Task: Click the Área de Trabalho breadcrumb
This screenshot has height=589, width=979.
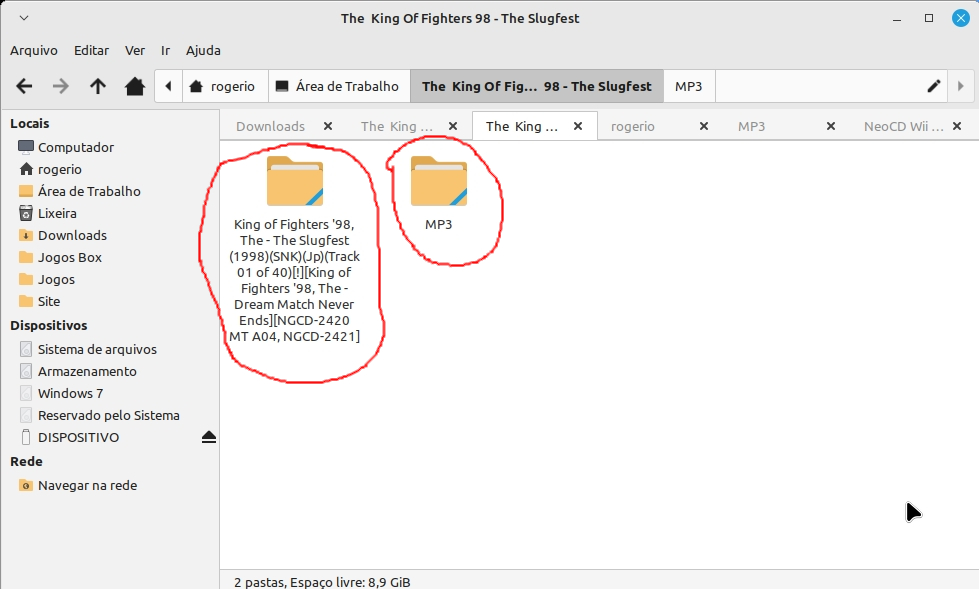Action: (x=337, y=86)
